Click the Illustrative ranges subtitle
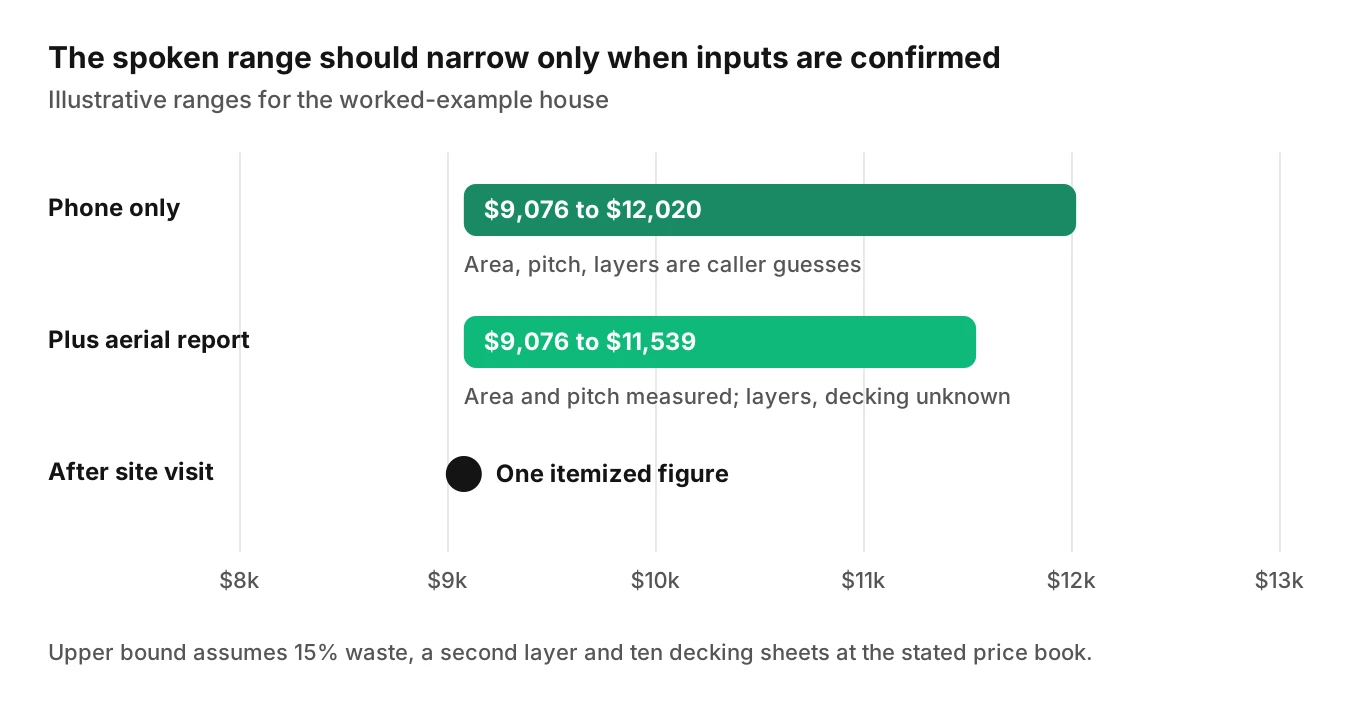Viewport: 1360px width, 720px height. (328, 100)
